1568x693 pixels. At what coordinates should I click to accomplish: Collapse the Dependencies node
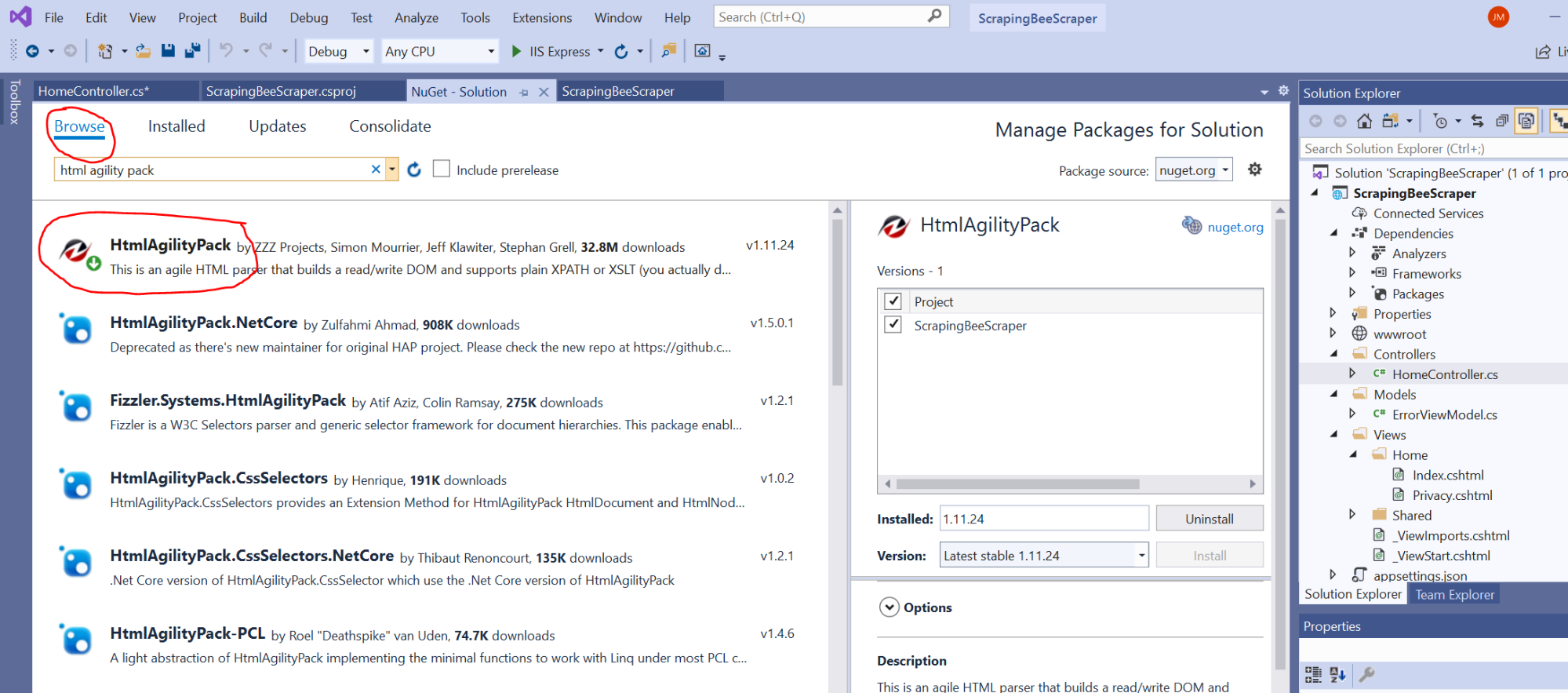click(1334, 232)
